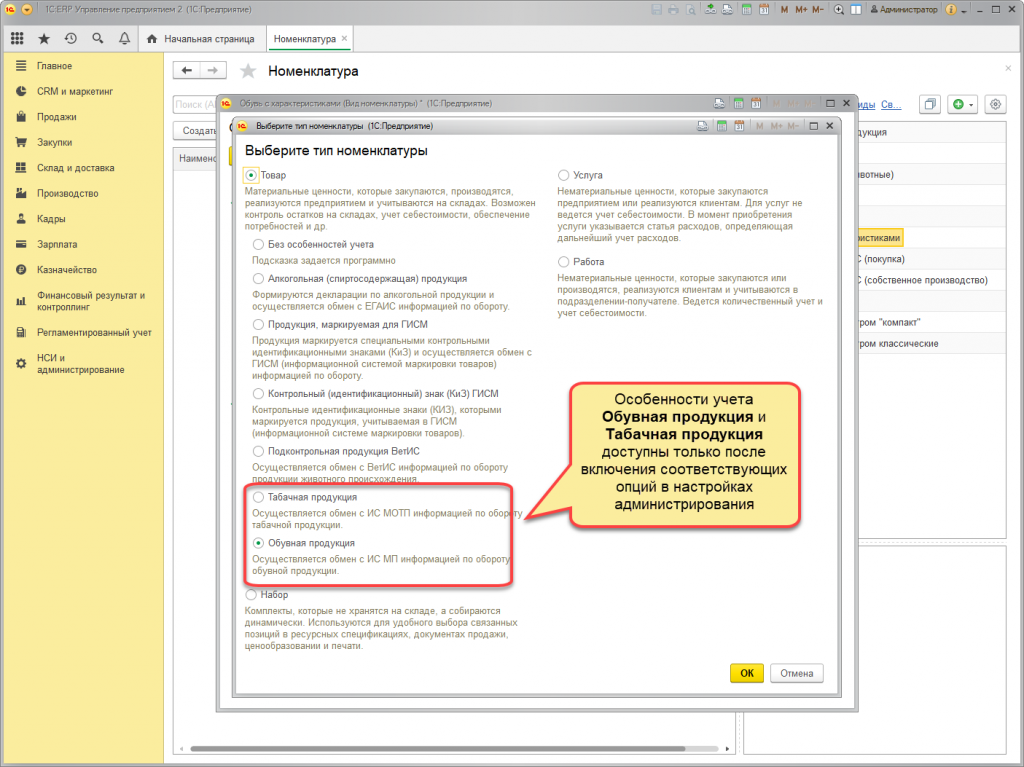Select Продукция, маркируемая для ГИСМ
The image size is (1024, 767).
(x=259, y=324)
